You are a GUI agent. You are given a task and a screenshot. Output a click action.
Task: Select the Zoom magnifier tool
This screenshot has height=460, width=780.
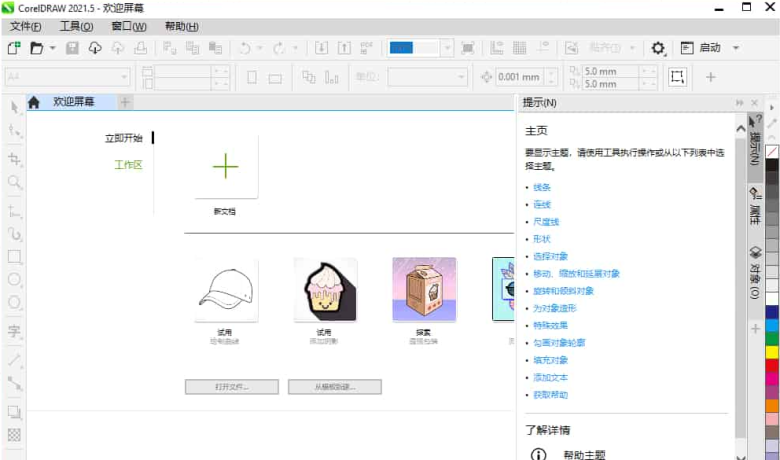pos(14,182)
